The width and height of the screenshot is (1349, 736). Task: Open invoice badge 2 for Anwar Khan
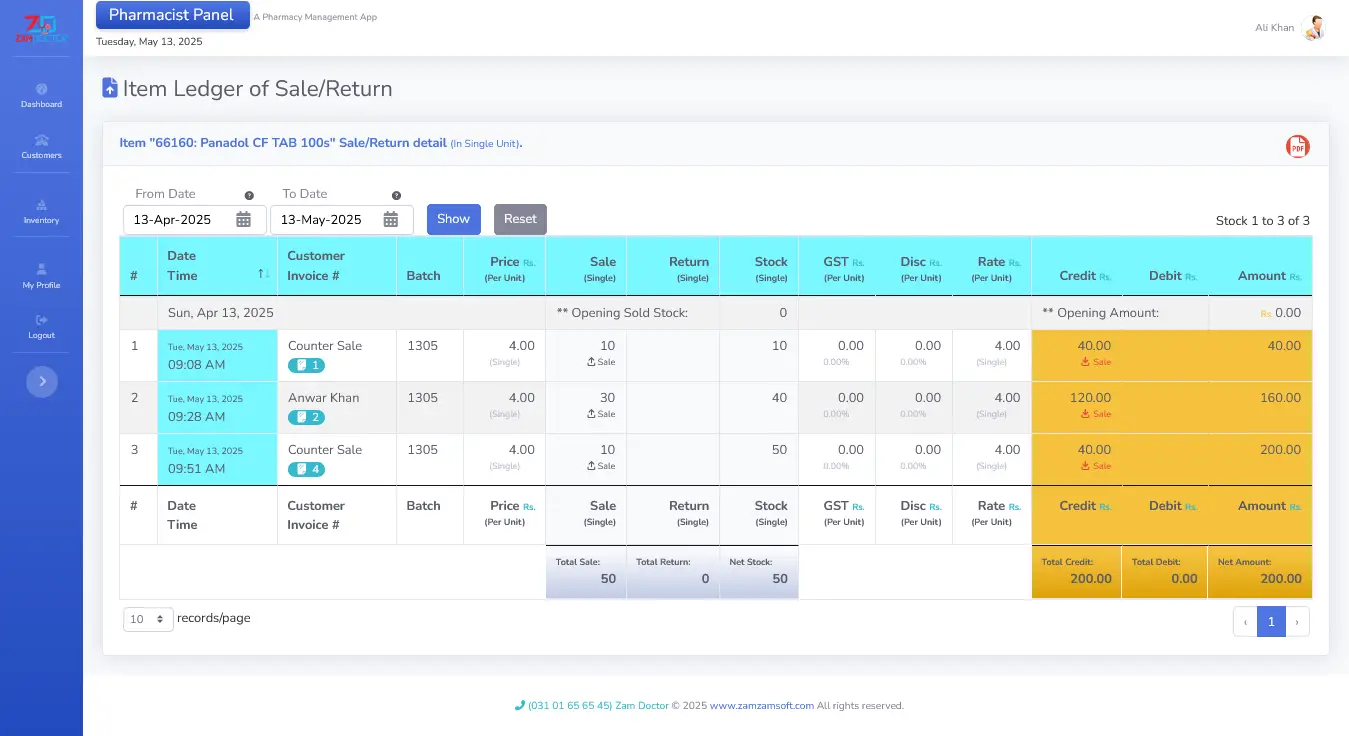(306, 418)
